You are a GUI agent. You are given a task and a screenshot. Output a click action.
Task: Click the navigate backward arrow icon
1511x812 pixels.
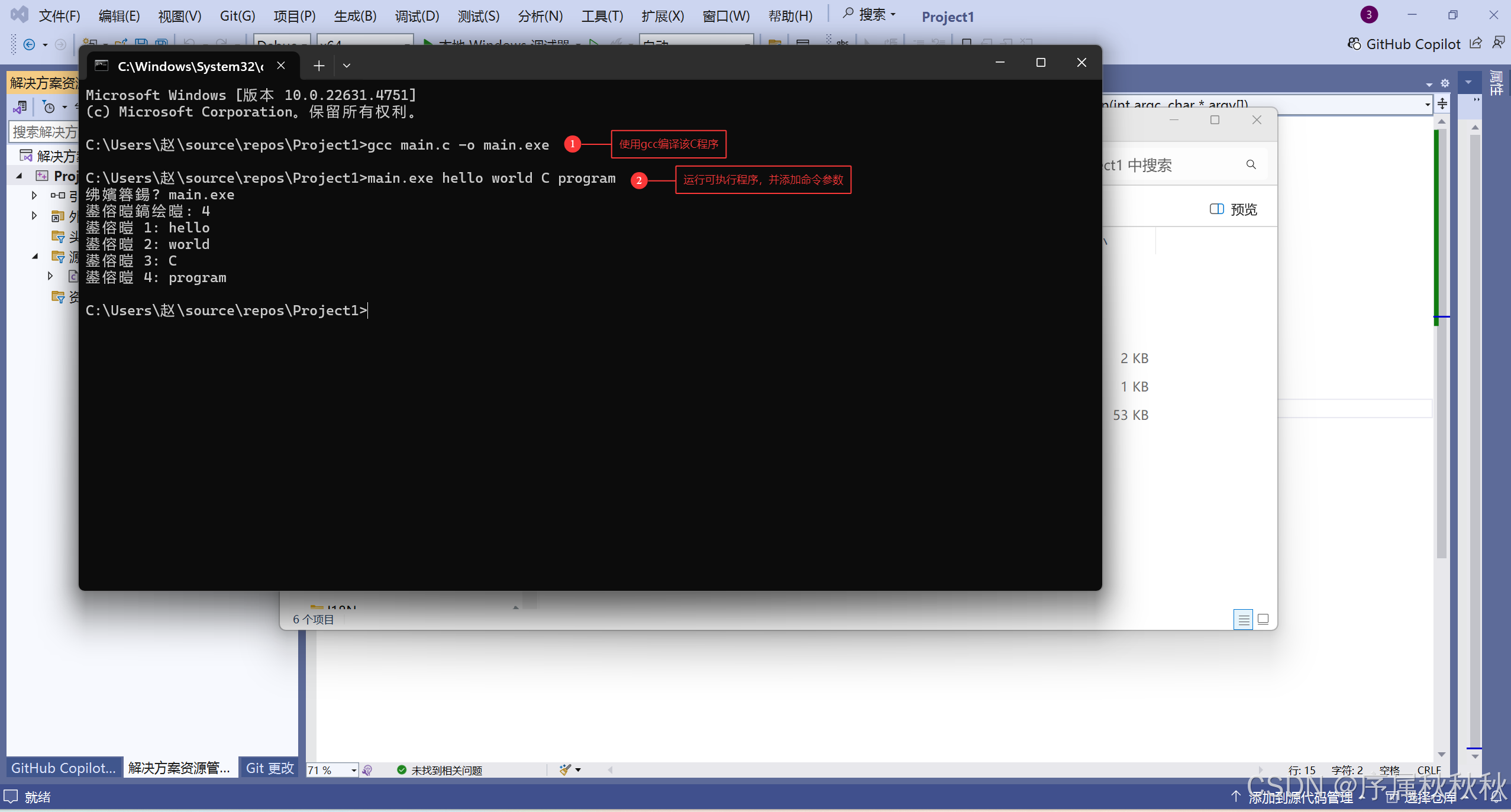[x=29, y=44]
